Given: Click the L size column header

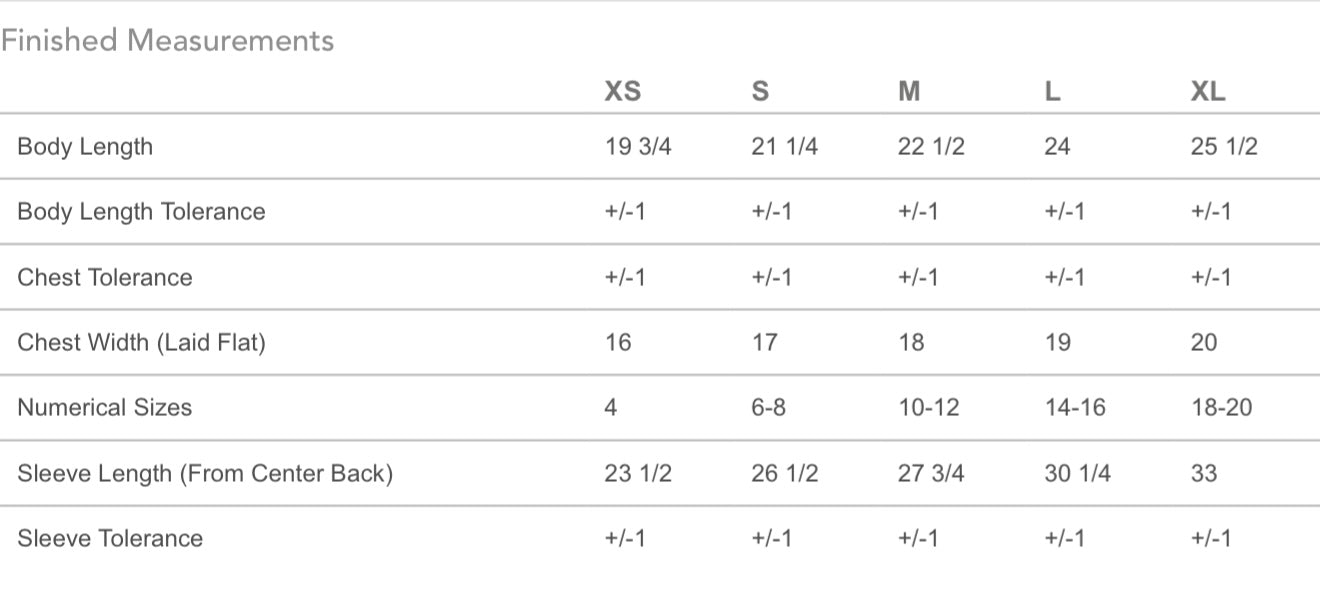Looking at the screenshot, I should (1052, 92).
